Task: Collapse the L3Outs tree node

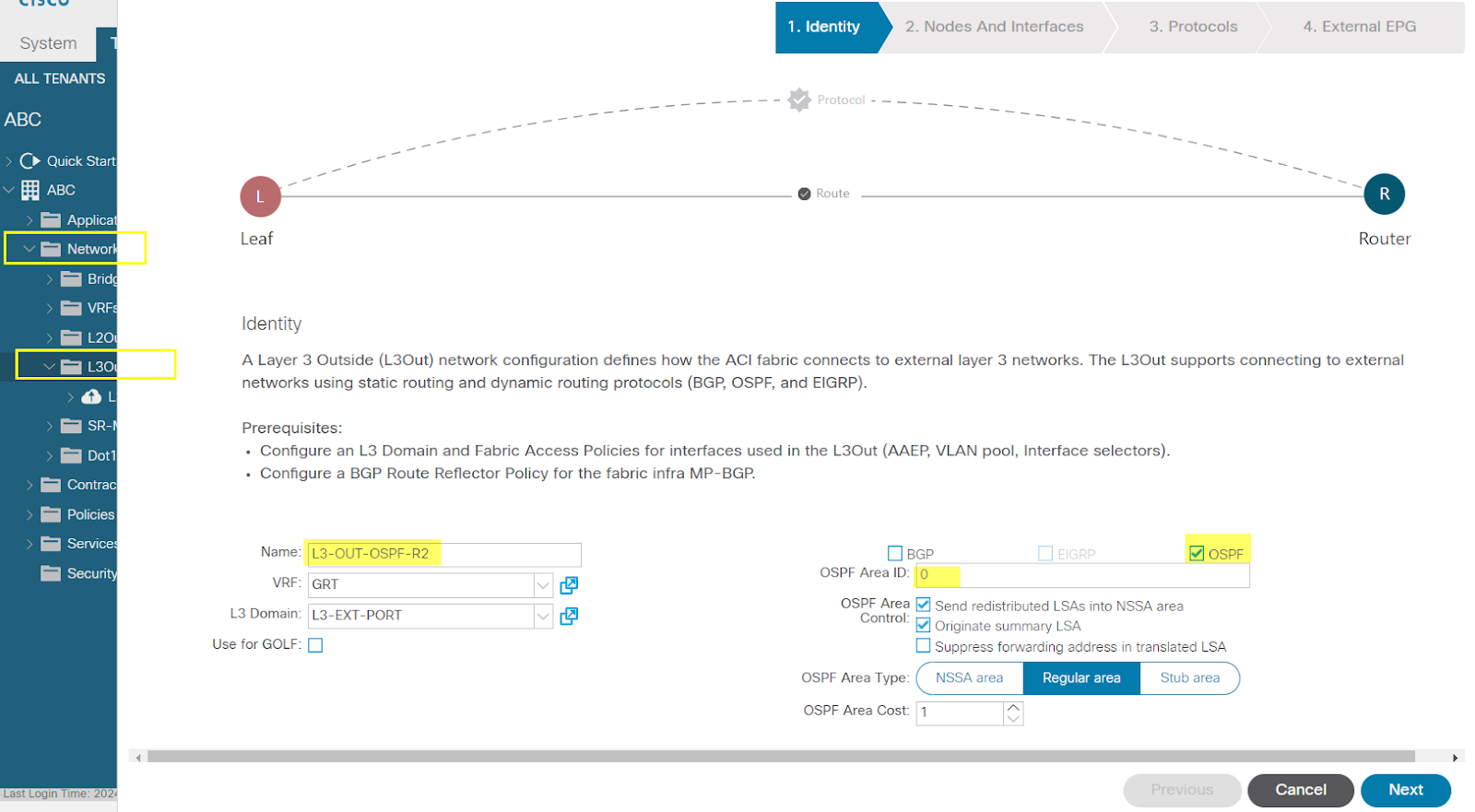Action: click(50, 367)
